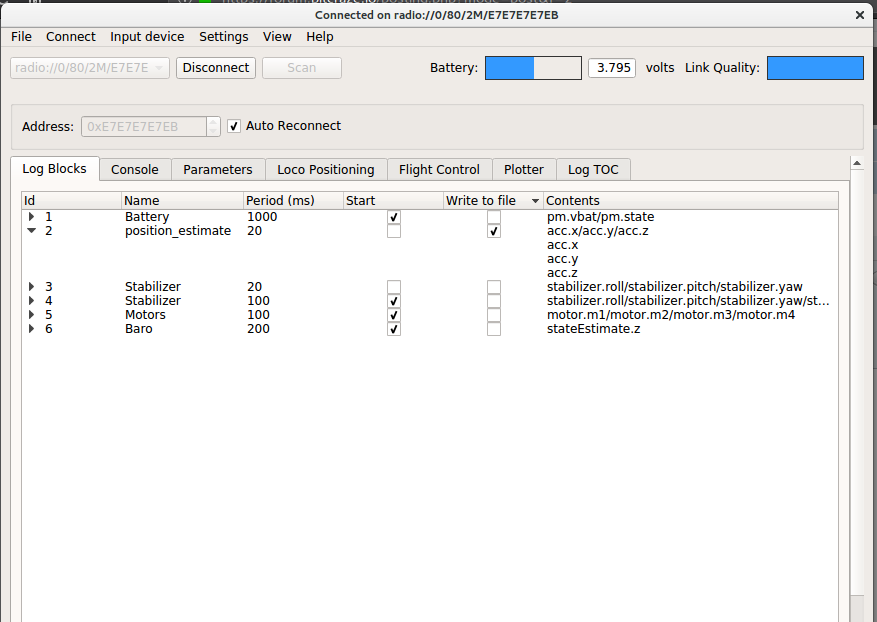877x622 pixels.
Task: Click the Write to file column sort arrow
Action: (x=535, y=201)
